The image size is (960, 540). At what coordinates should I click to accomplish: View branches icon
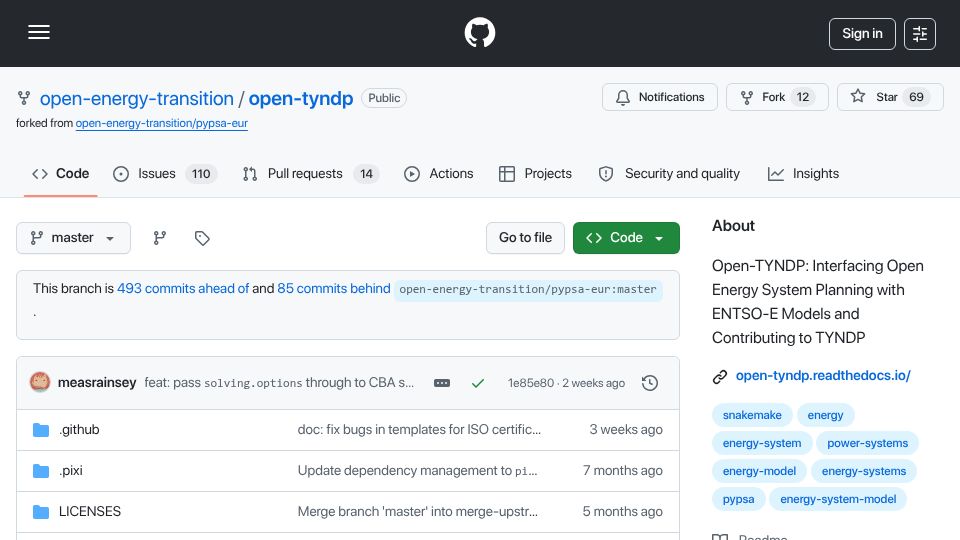(160, 238)
